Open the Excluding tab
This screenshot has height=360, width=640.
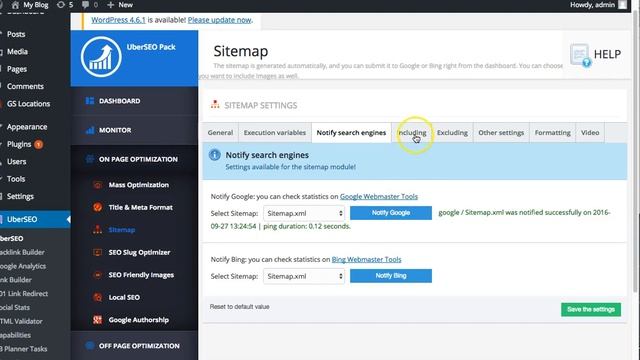click(452, 133)
